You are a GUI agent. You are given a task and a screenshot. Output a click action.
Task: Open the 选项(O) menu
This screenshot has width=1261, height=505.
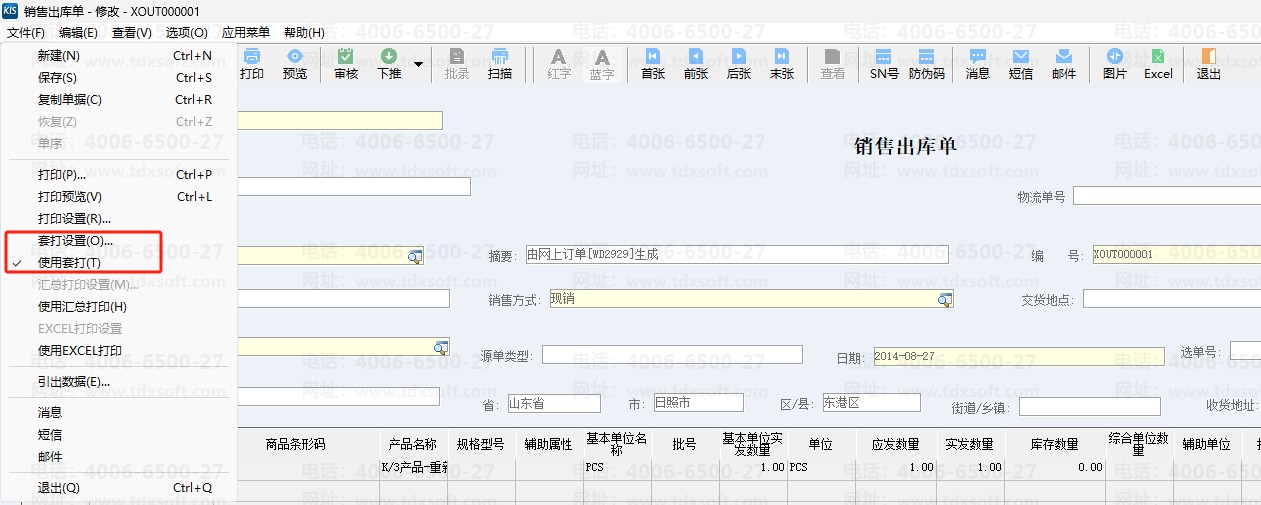[x=186, y=33]
